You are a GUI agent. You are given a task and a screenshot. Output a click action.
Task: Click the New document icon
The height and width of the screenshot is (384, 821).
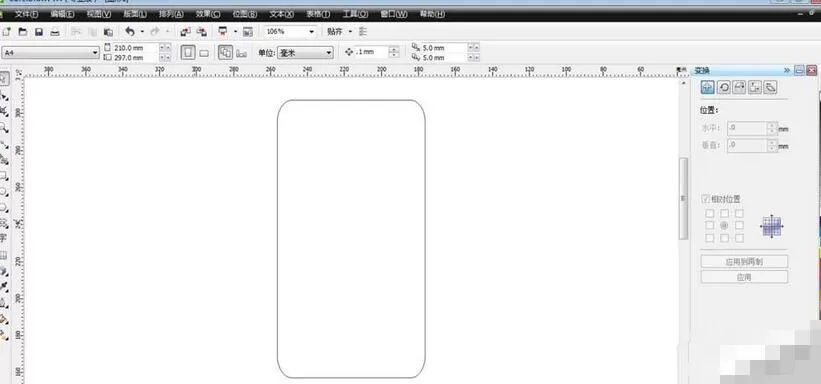point(7,32)
